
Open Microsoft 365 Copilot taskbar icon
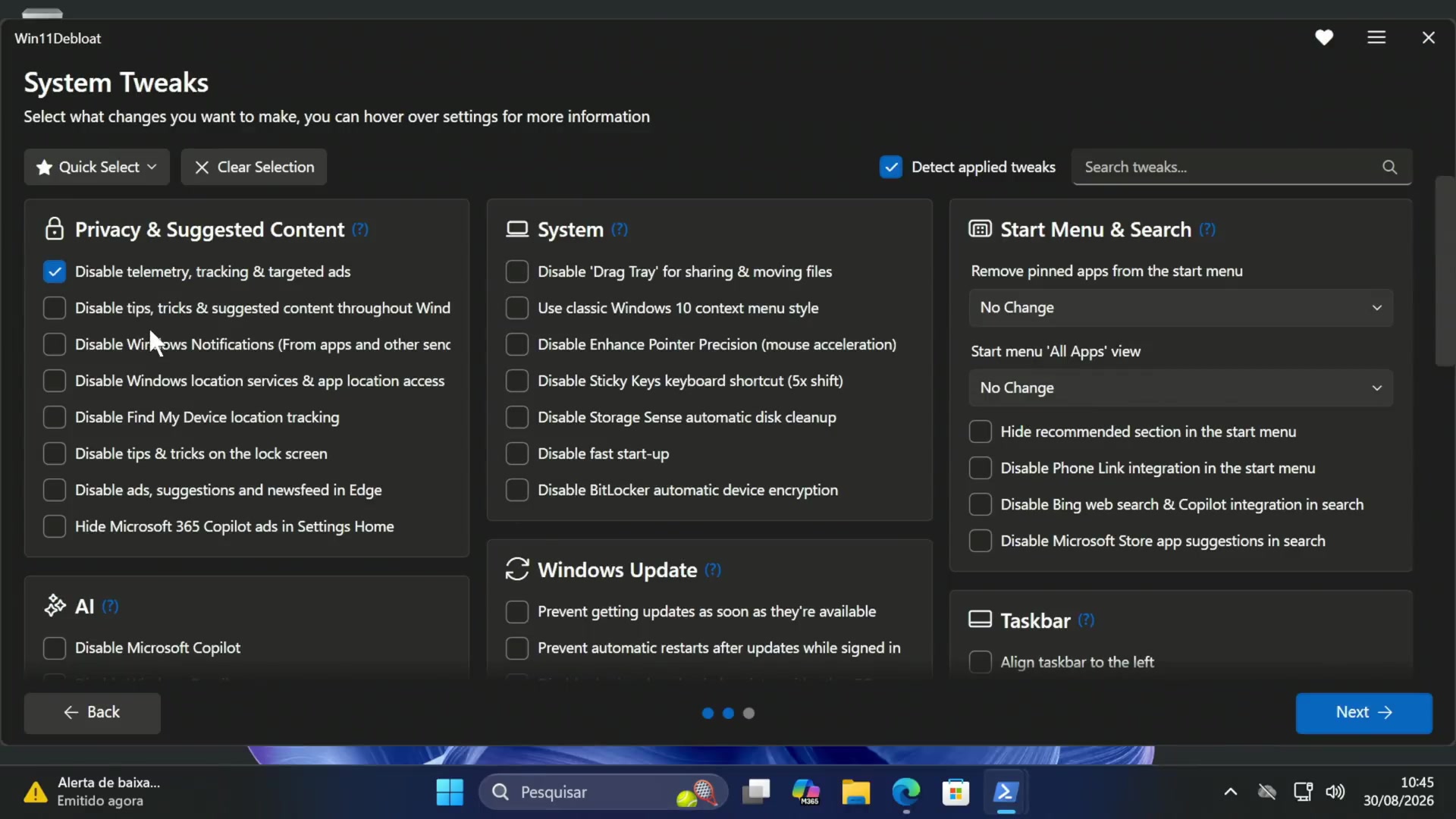pyautogui.click(x=805, y=792)
